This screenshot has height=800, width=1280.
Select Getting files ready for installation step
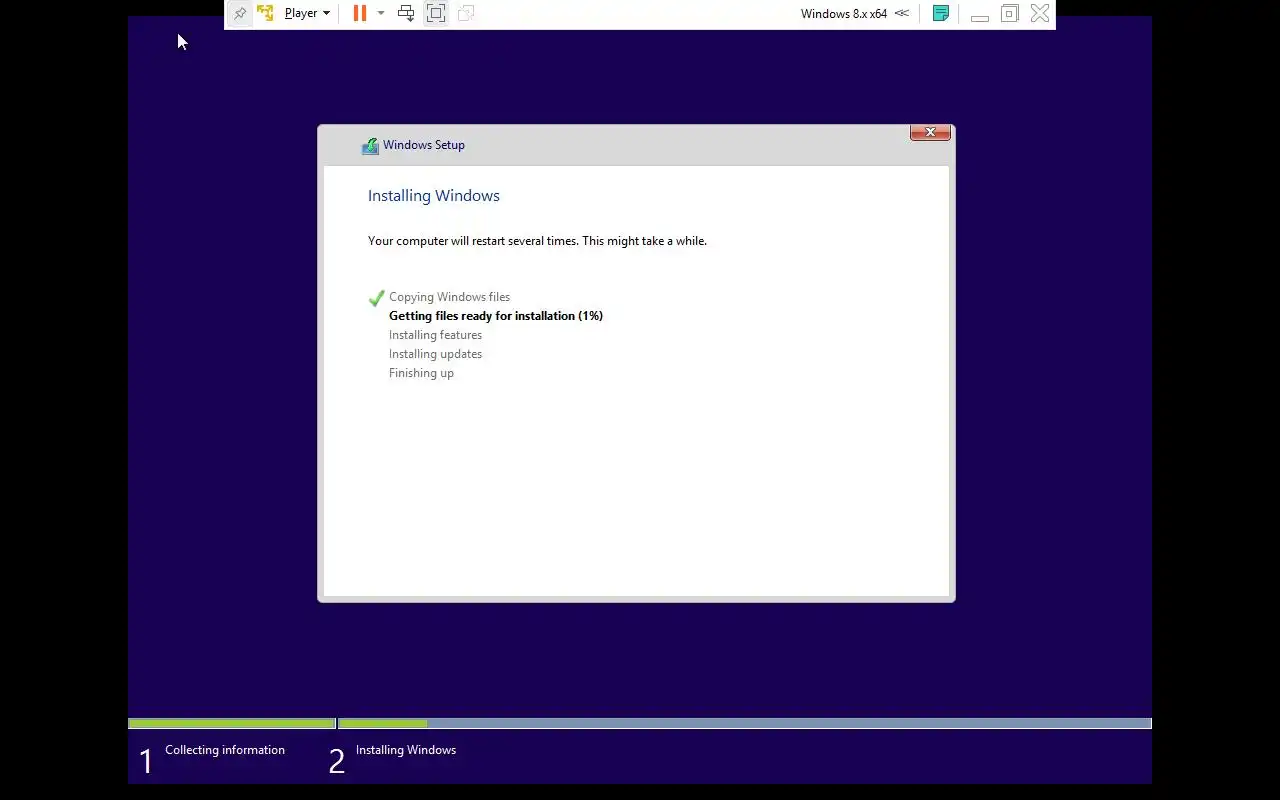coord(496,316)
